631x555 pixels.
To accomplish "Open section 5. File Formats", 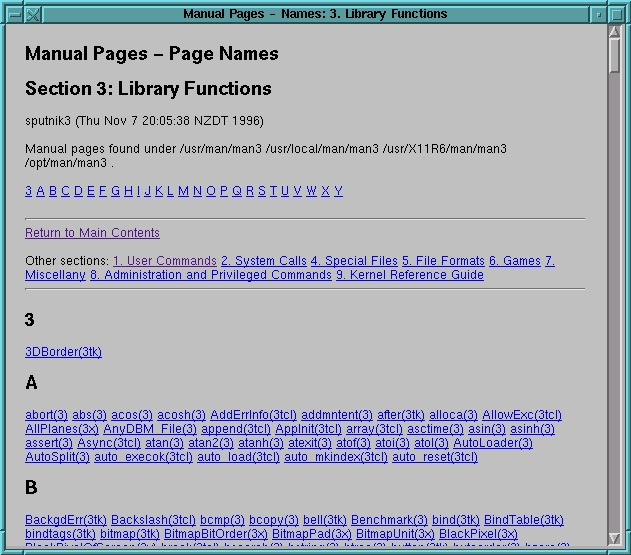I will click(443, 261).
